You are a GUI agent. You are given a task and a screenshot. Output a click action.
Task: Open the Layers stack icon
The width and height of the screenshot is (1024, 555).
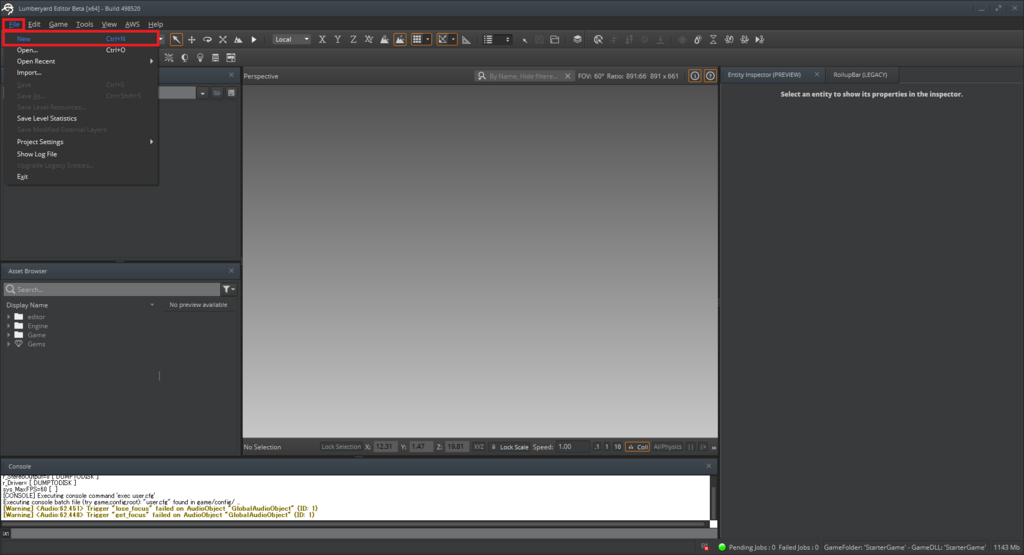[x=577, y=40]
